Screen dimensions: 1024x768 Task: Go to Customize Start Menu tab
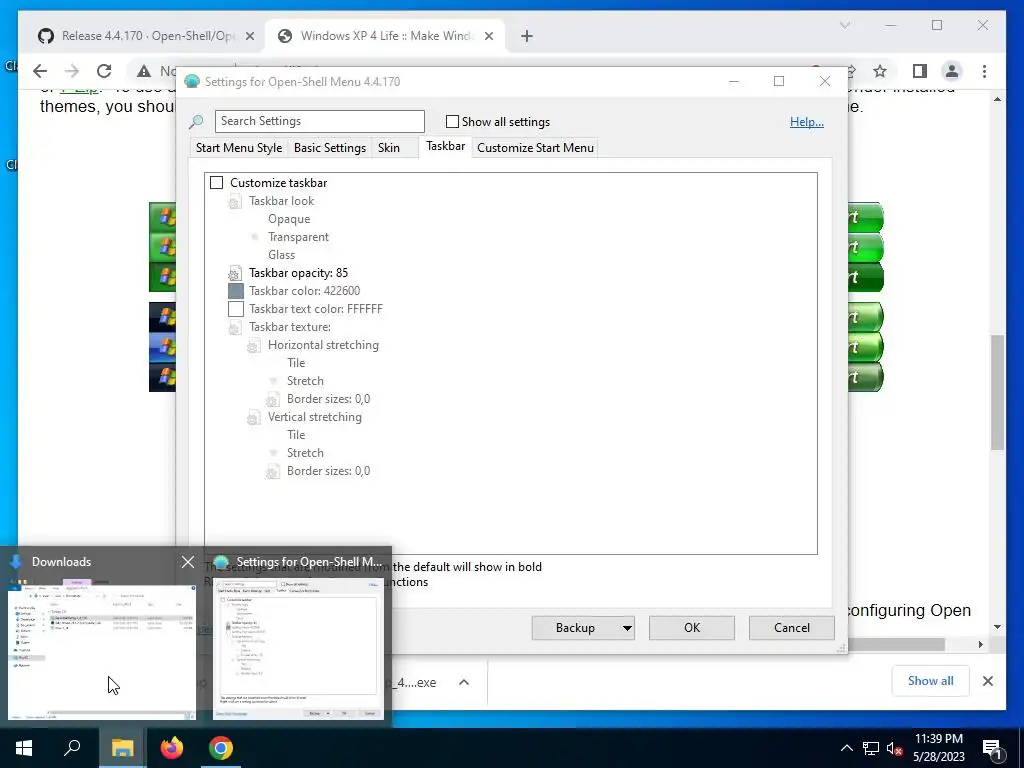536,148
